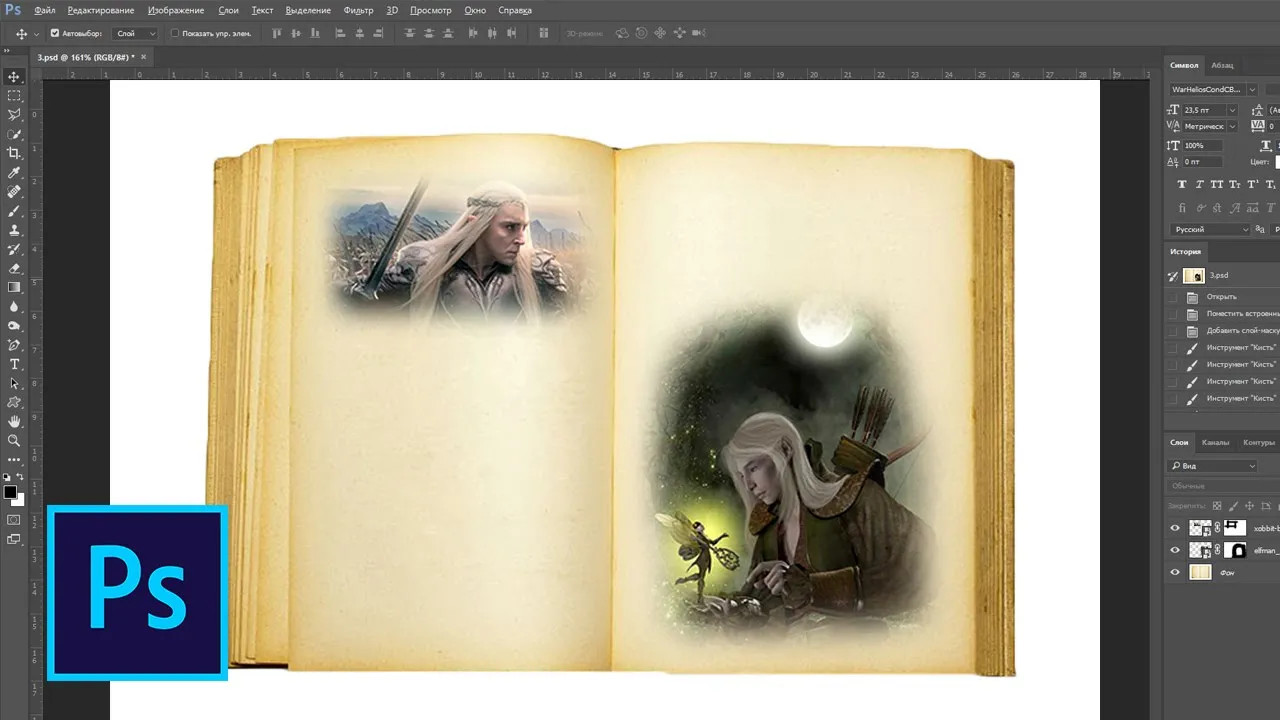1280x720 pixels.
Task: Click the All Caps text style icon
Action: click(1217, 185)
